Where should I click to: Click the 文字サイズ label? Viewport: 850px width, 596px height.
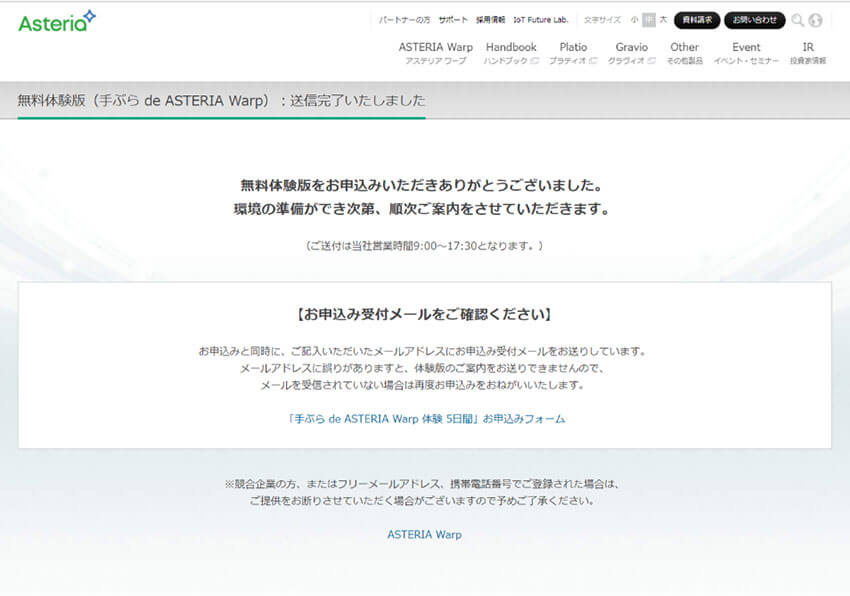click(x=602, y=20)
